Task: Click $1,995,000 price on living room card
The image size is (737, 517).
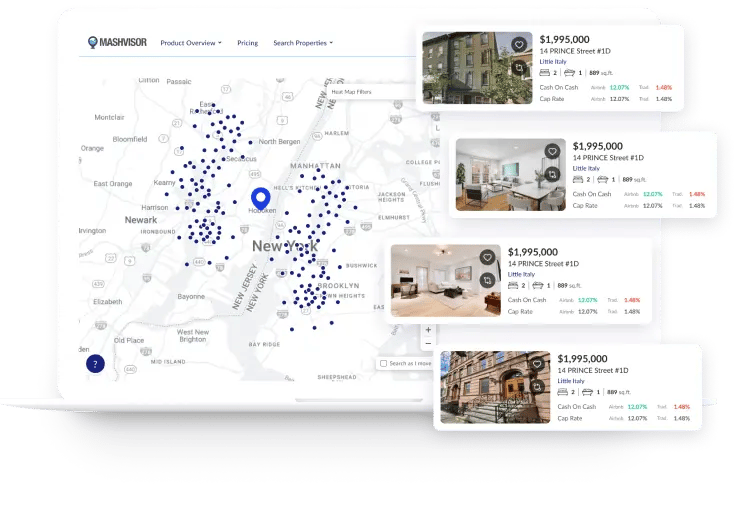Action: click(533, 252)
